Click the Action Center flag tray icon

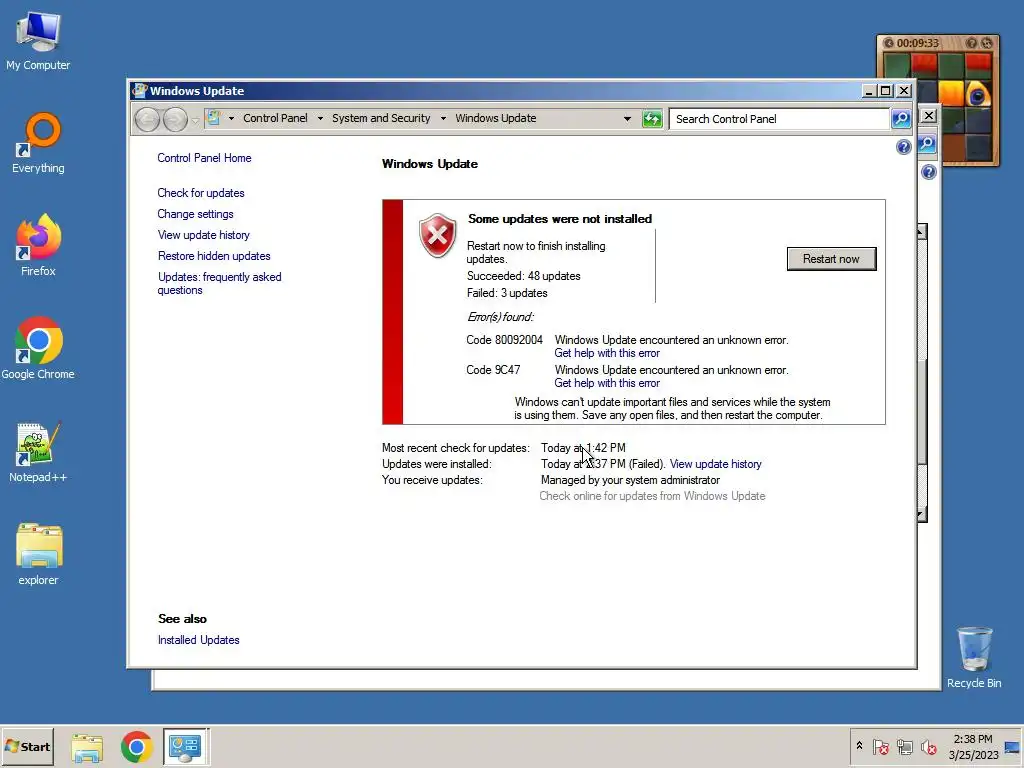pyautogui.click(x=880, y=746)
